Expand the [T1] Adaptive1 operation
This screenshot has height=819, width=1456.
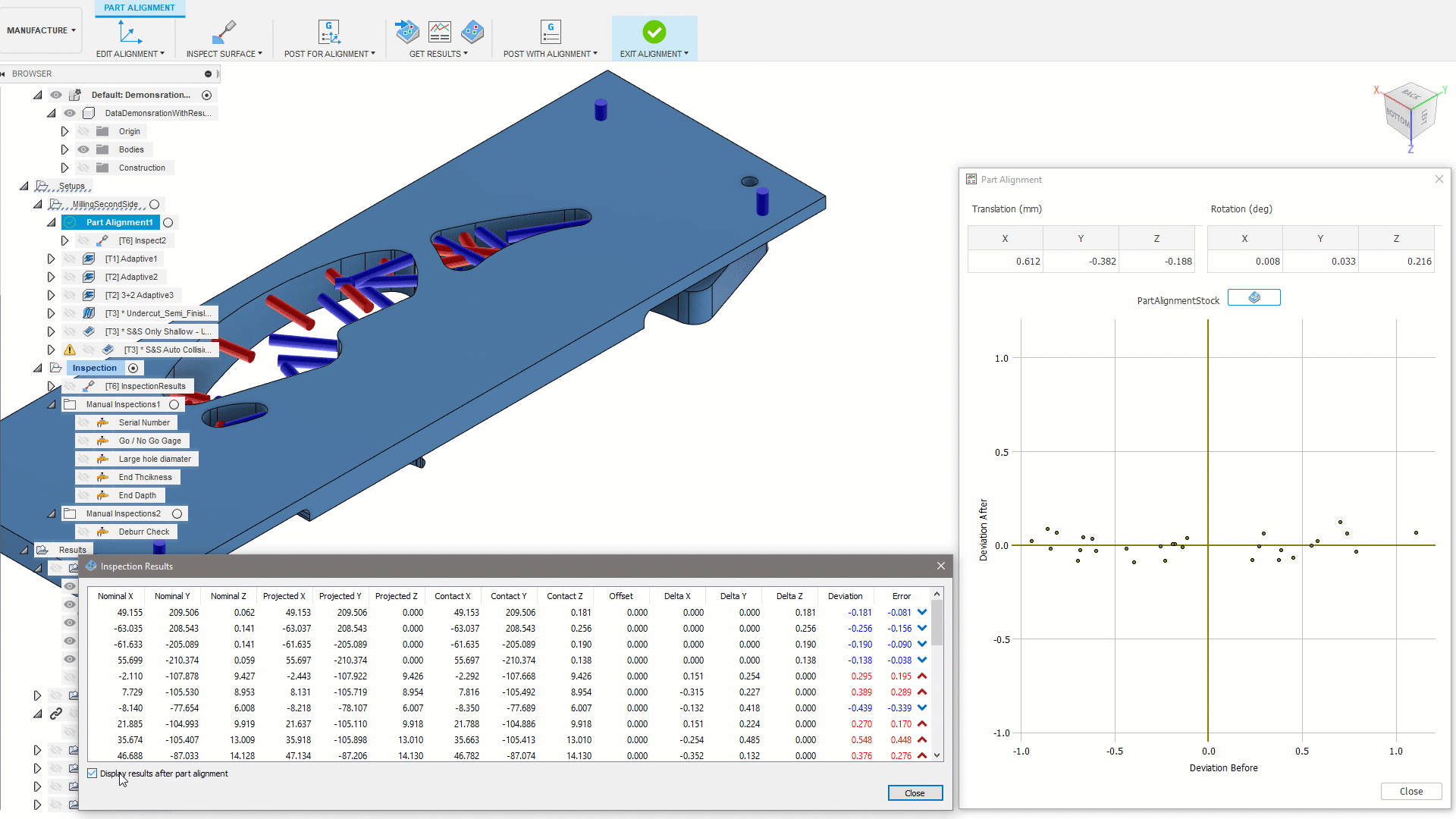51,259
